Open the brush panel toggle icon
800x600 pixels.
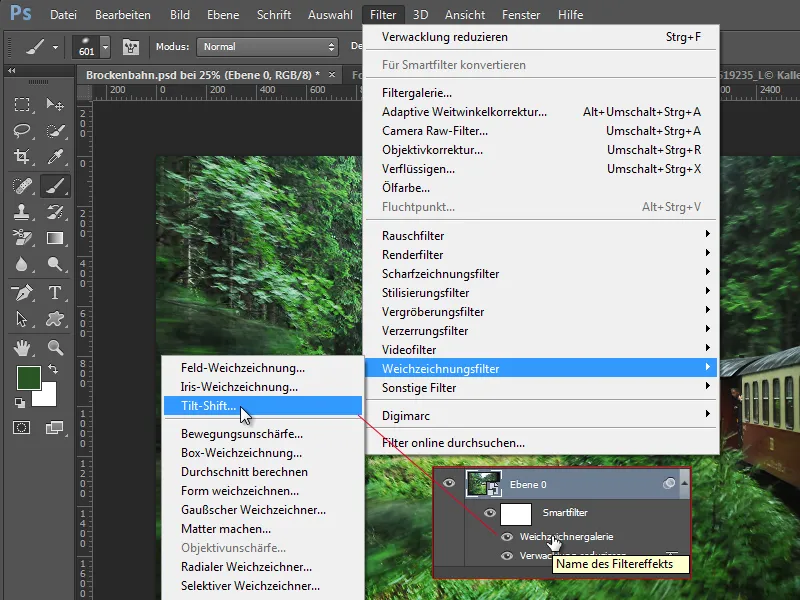tap(131, 47)
